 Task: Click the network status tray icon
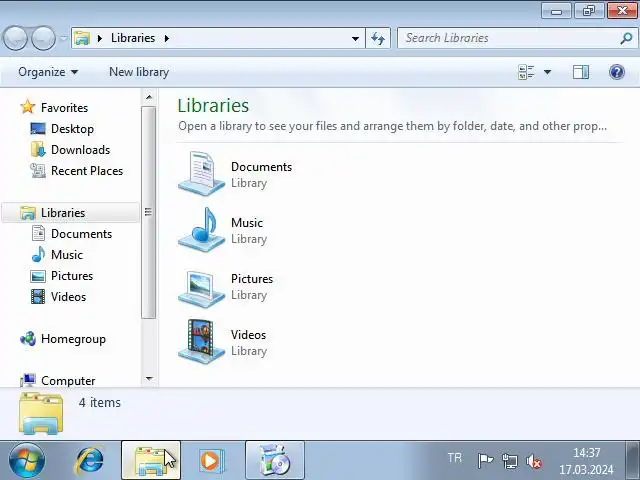click(509, 462)
